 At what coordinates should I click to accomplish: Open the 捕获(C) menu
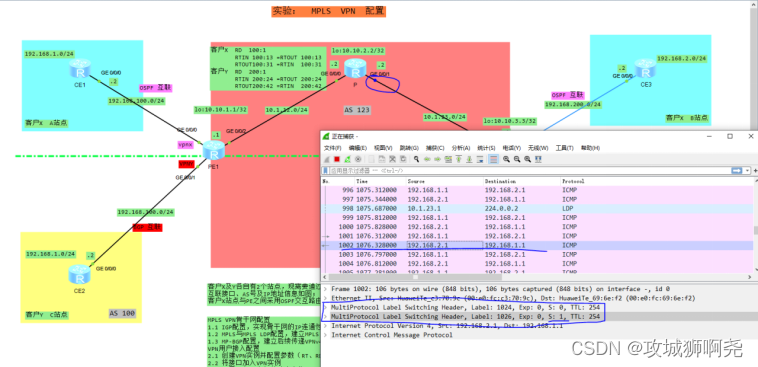pos(435,148)
